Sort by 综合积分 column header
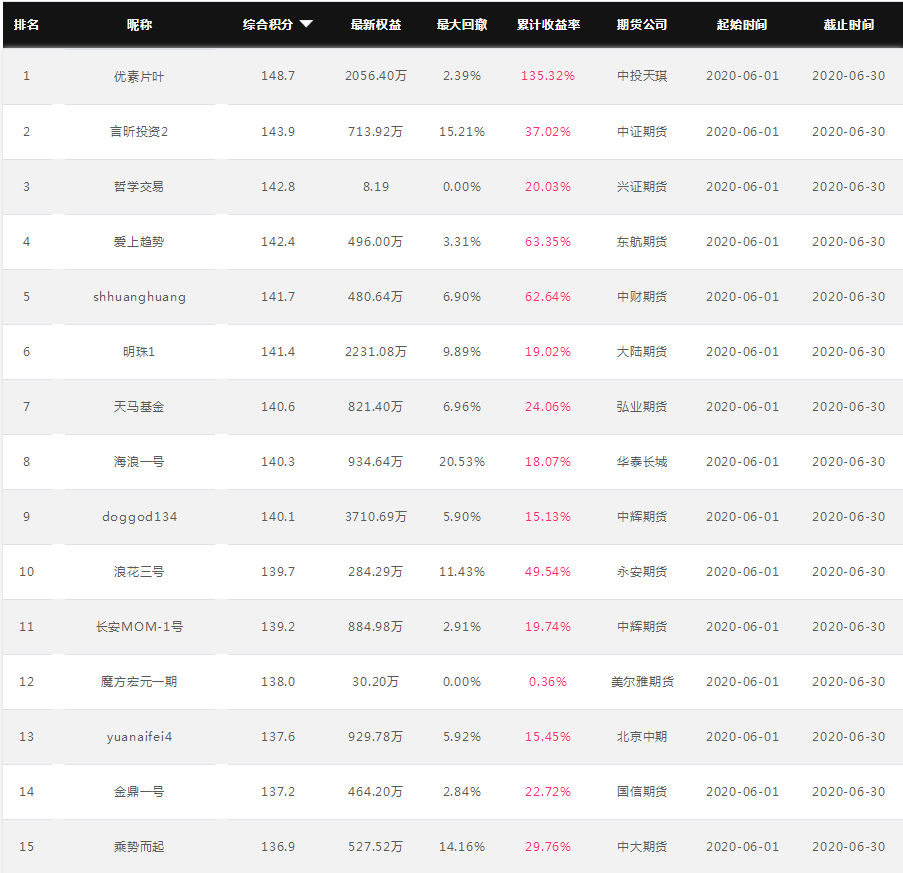903x873 pixels. click(268, 25)
